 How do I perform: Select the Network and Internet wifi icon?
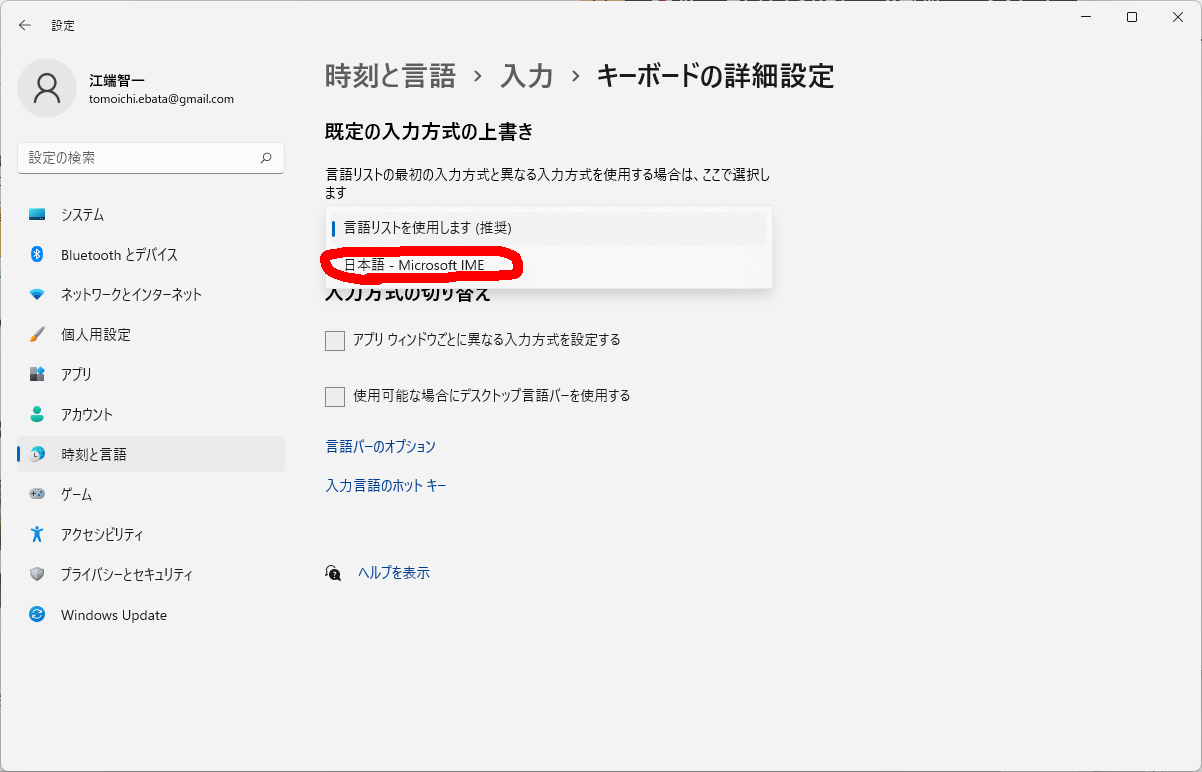pyautogui.click(x=37, y=295)
